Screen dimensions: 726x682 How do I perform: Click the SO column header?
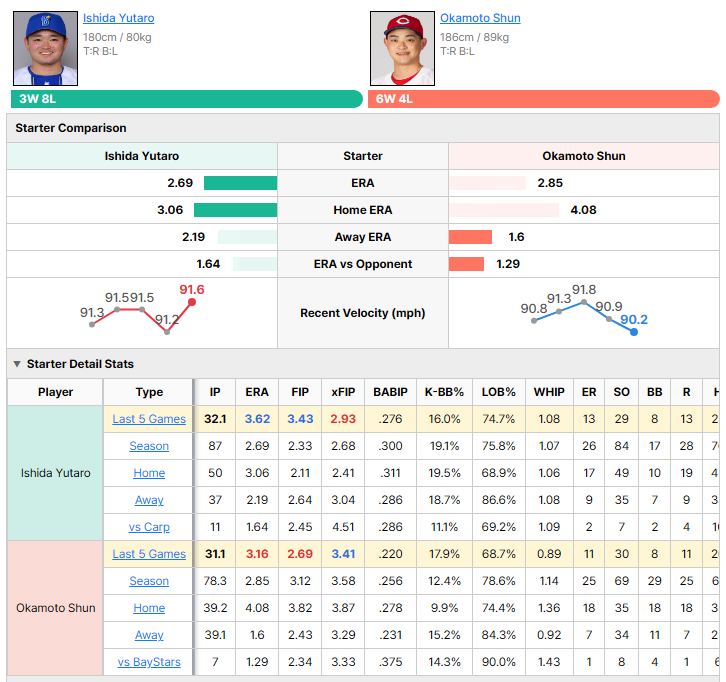pos(621,392)
